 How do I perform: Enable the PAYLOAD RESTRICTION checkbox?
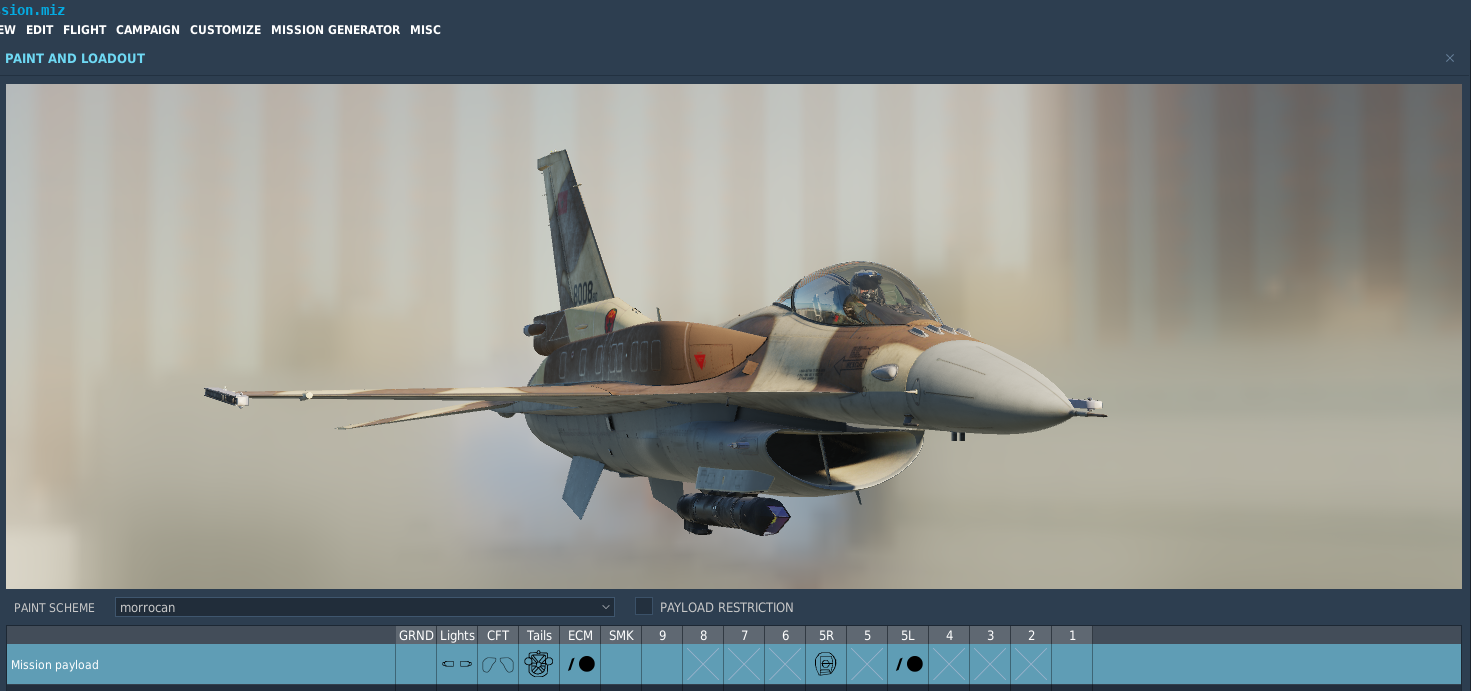click(x=643, y=606)
